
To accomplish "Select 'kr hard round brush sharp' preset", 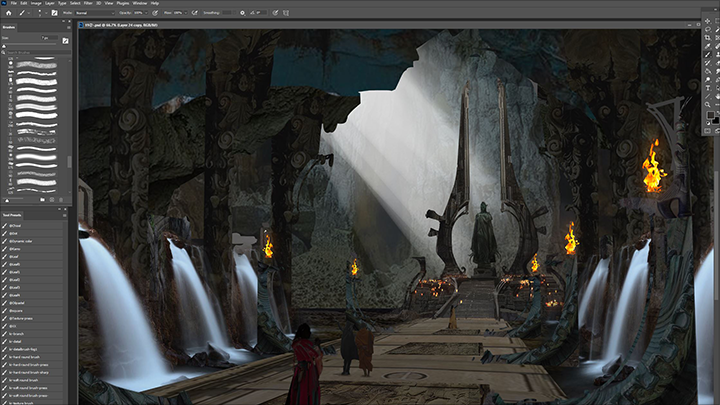I will click(x=32, y=372).
